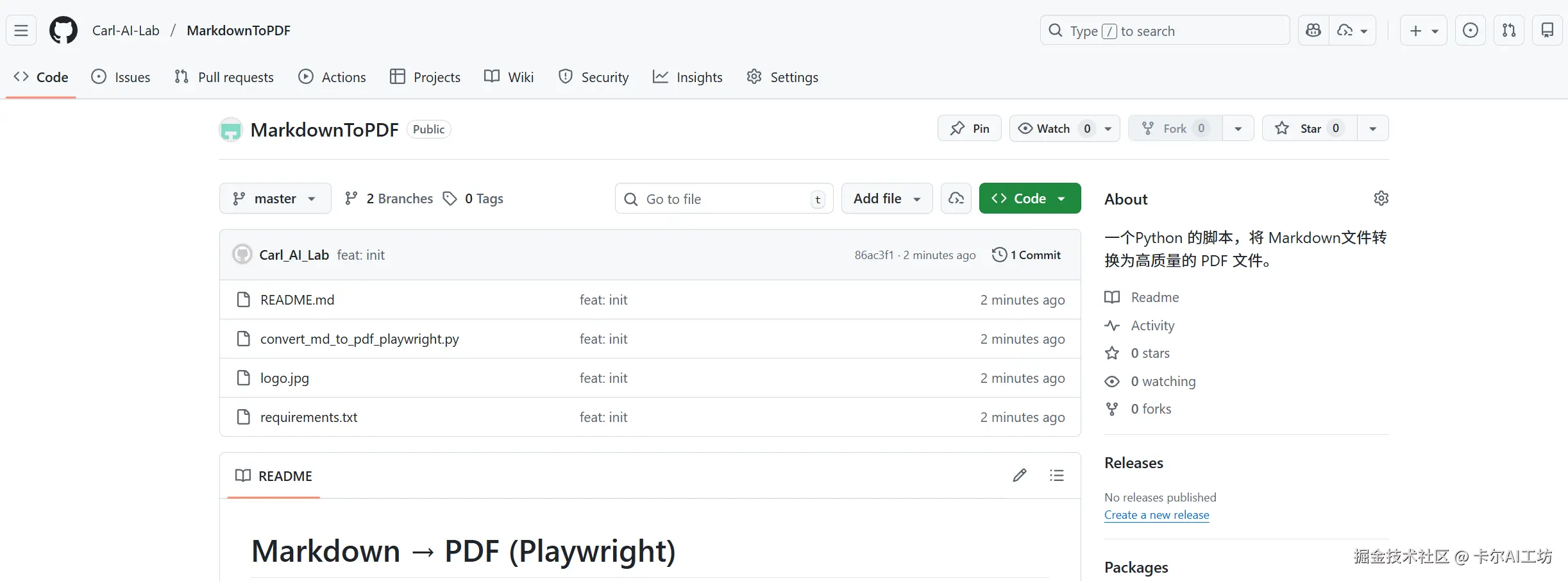Open the notifications inbox icon
This screenshot has width=1568, height=581.
click(x=1547, y=30)
